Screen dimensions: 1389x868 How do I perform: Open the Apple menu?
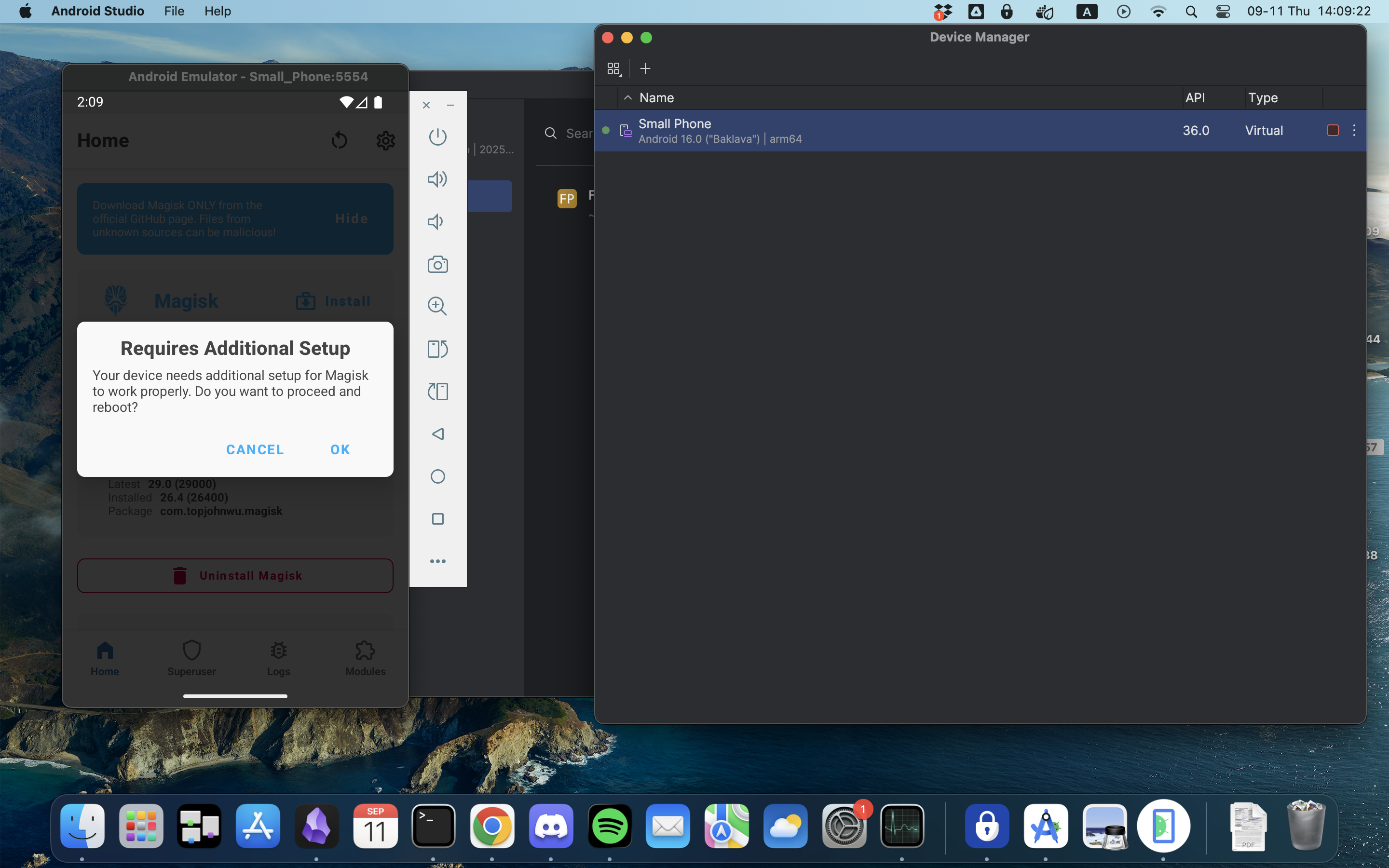pyautogui.click(x=25, y=11)
